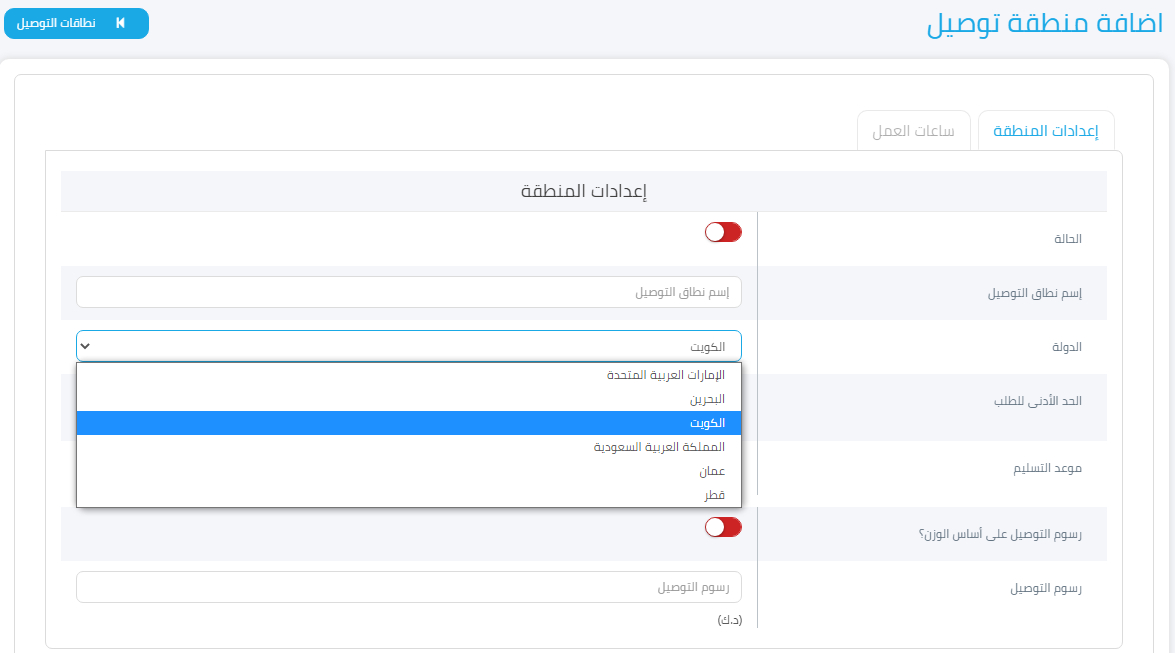1175x653 pixels.
Task: Click the موعد التسليم row label
Action: 1049,467
